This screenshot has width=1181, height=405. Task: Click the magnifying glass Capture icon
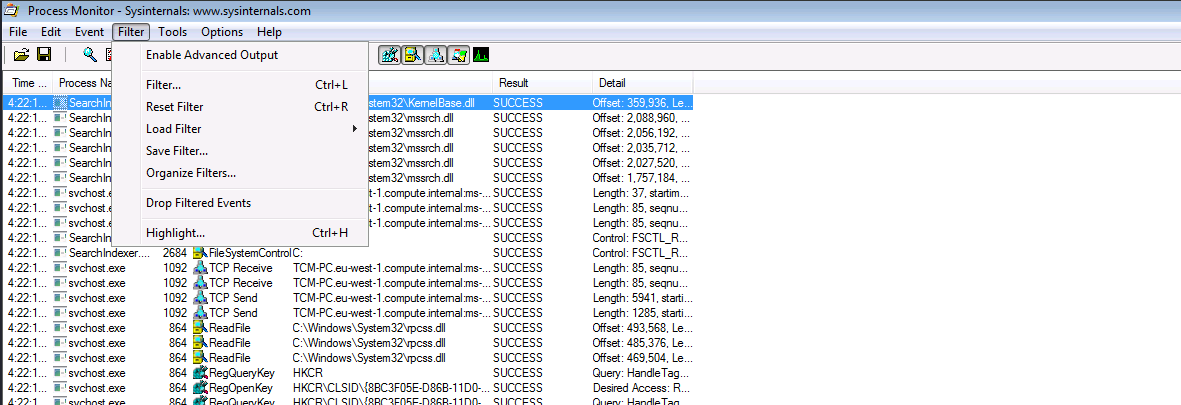[x=90, y=54]
